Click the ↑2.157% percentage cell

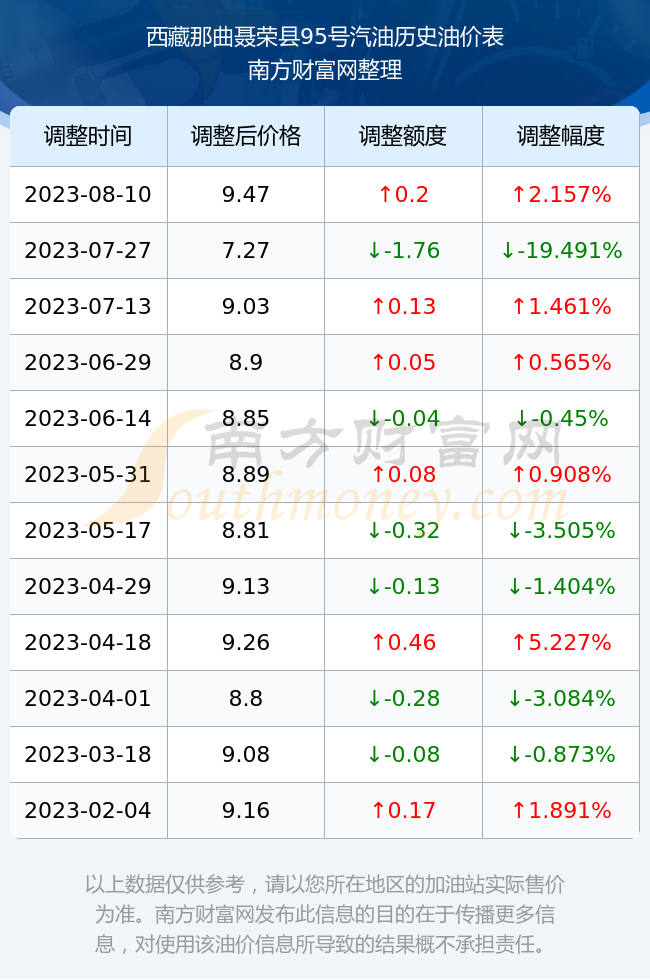click(x=561, y=194)
